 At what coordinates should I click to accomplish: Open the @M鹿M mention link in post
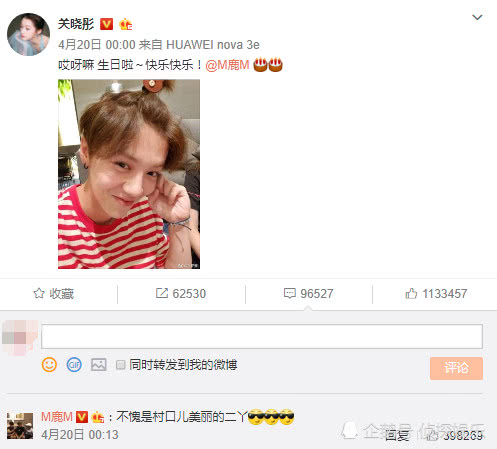pyautogui.click(x=227, y=65)
